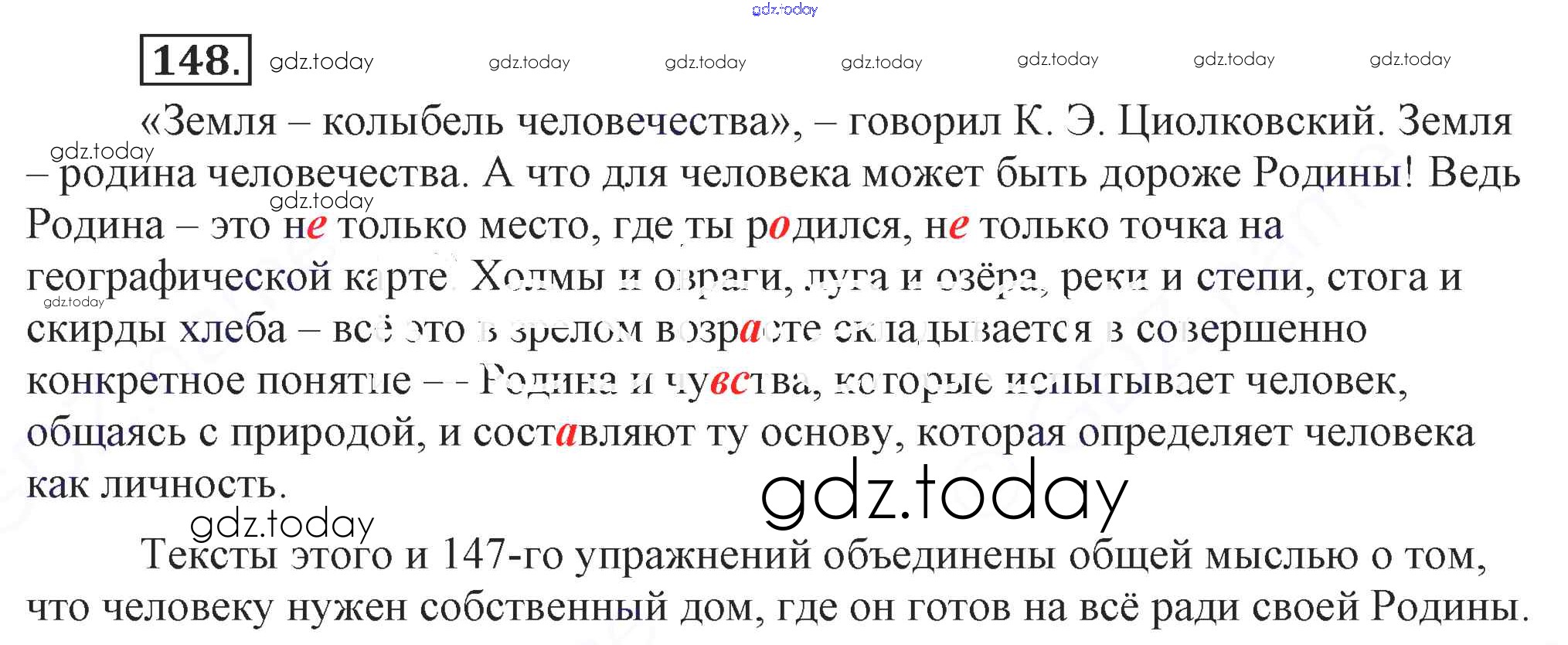Click the largest gdz.today watermark
The width and height of the screenshot is (1568, 645).
944,494
